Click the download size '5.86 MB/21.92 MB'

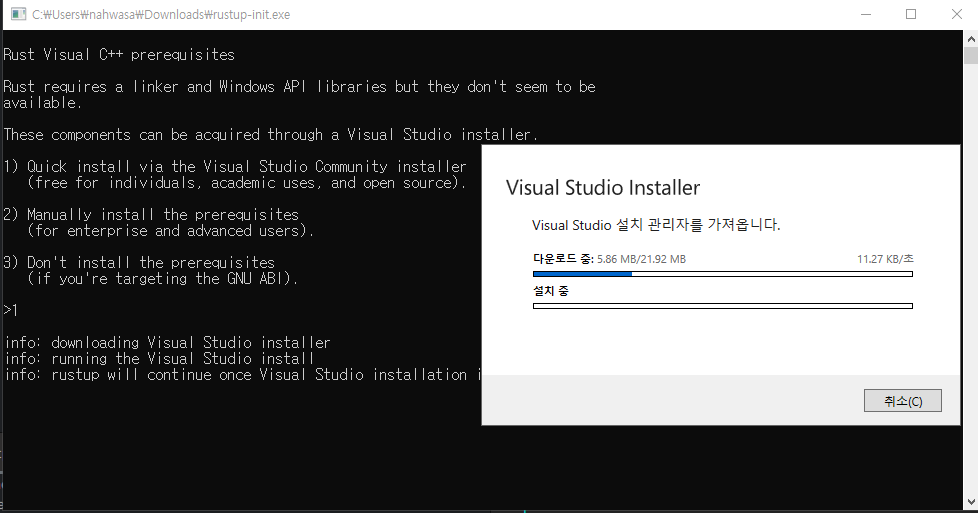(641, 259)
